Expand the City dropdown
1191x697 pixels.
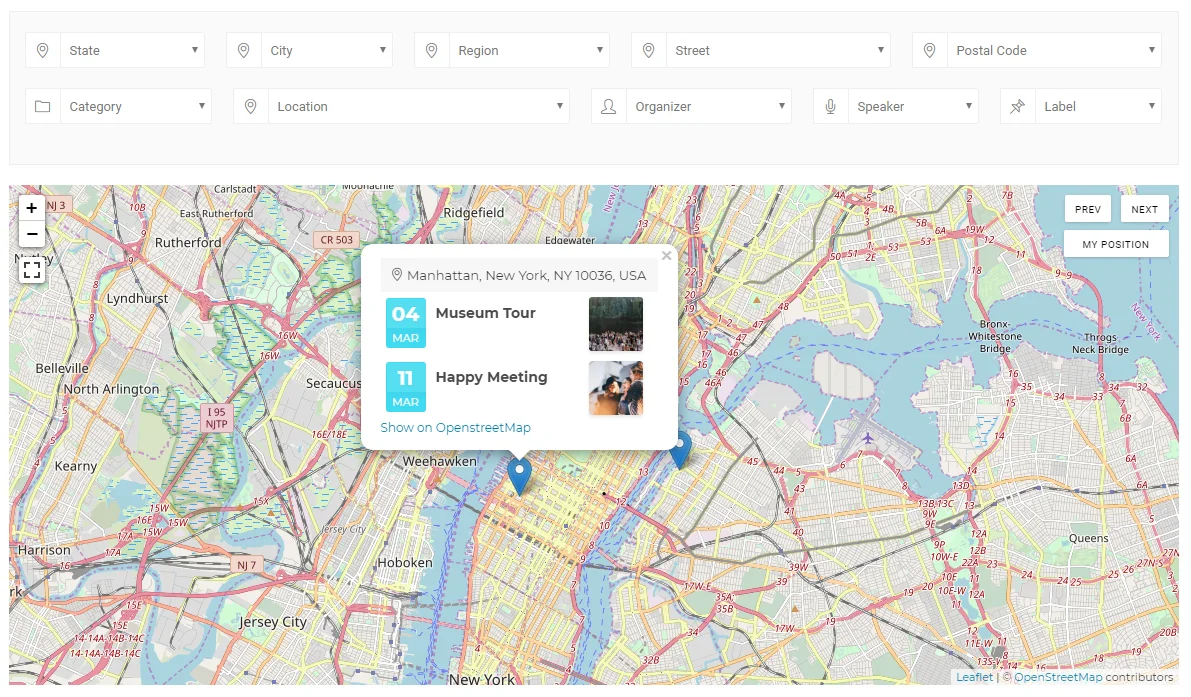coord(327,50)
